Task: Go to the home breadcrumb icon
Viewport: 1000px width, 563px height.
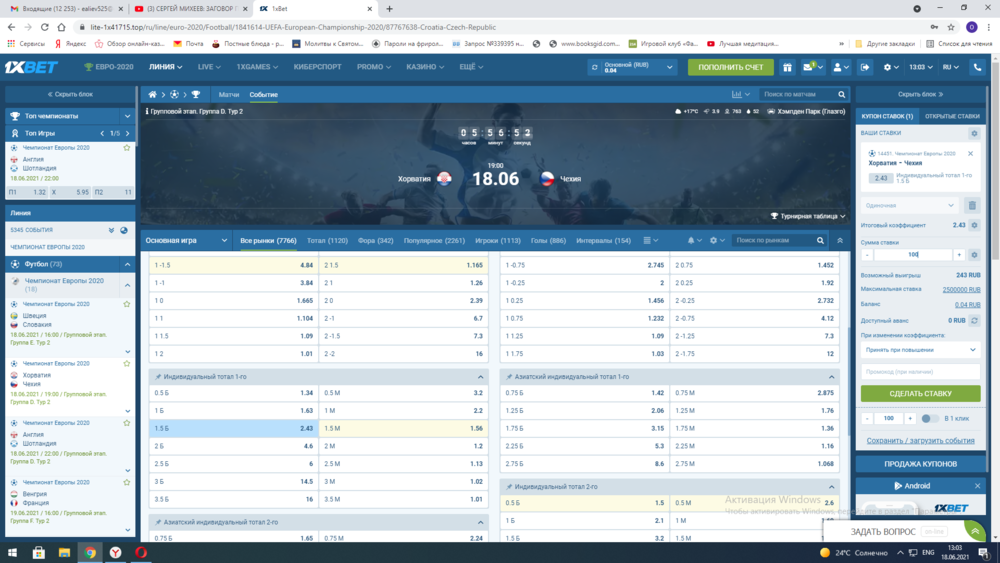Action: [152, 94]
